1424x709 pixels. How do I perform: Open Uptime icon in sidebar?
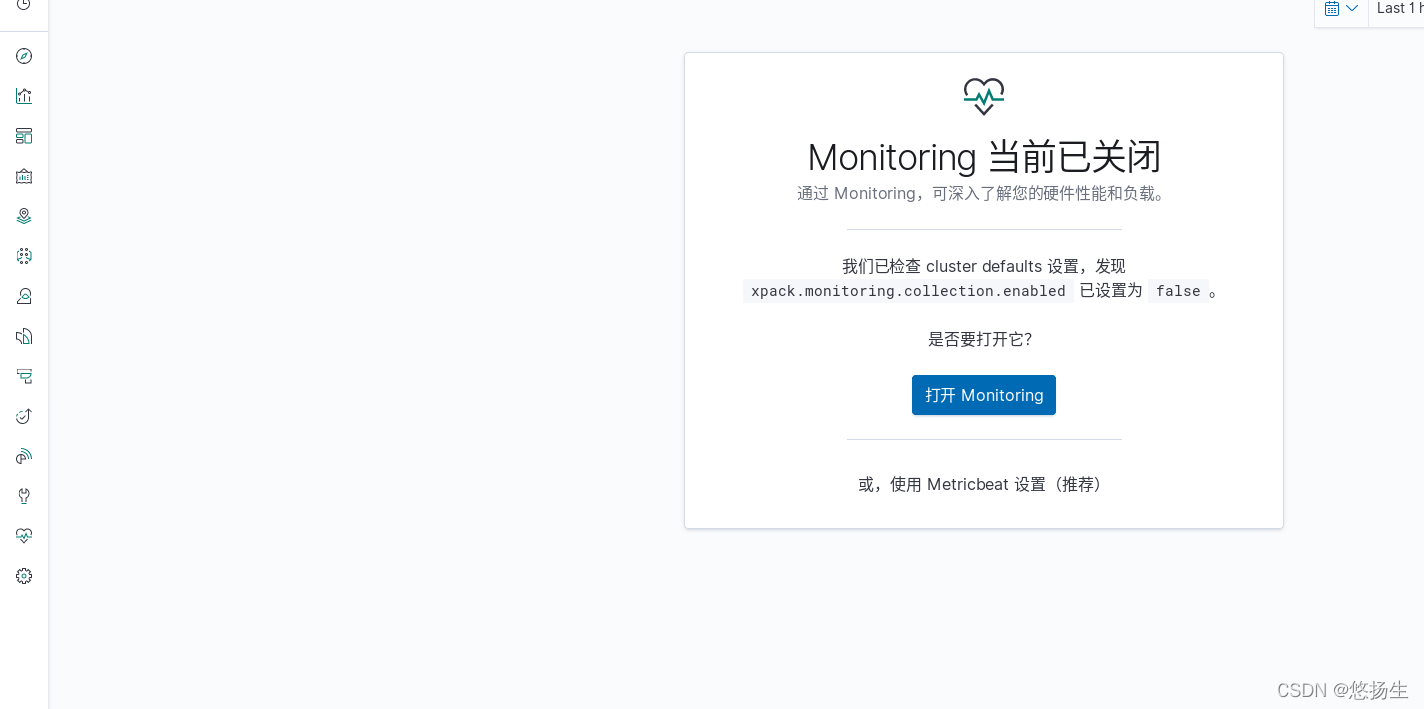(x=24, y=416)
